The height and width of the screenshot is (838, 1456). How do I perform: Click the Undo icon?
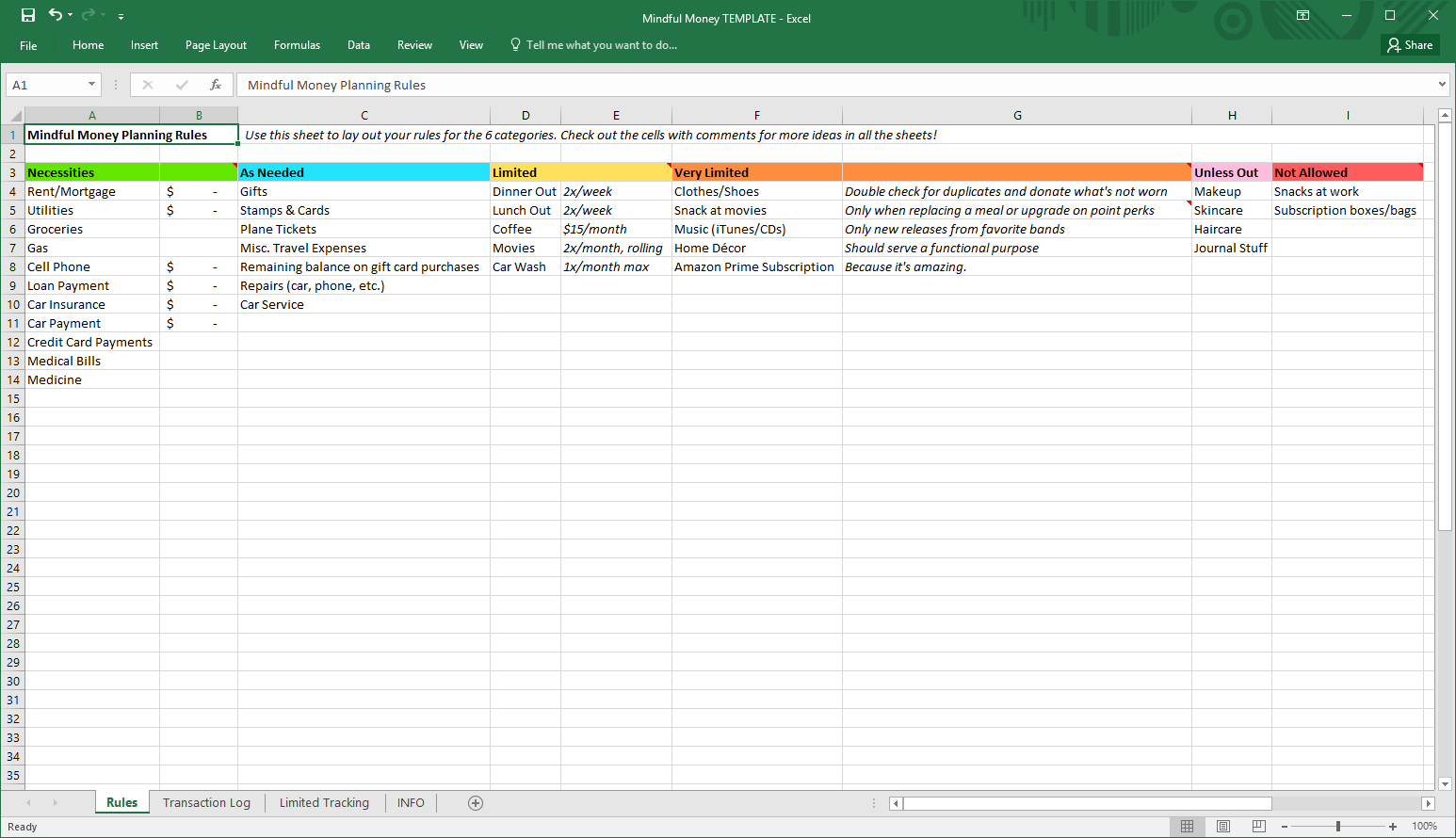(x=54, y=15)
